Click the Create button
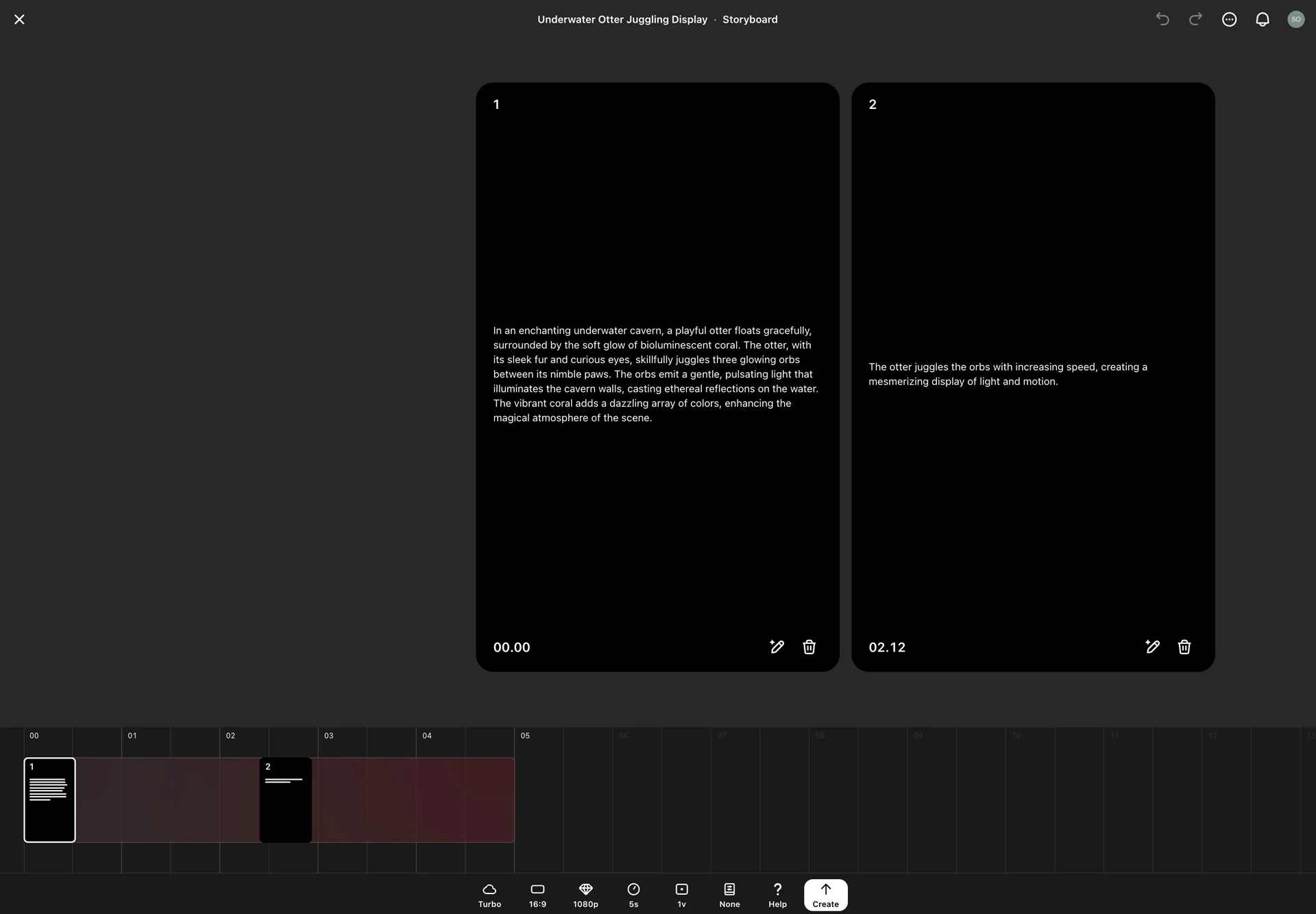 tap(825, 895)
